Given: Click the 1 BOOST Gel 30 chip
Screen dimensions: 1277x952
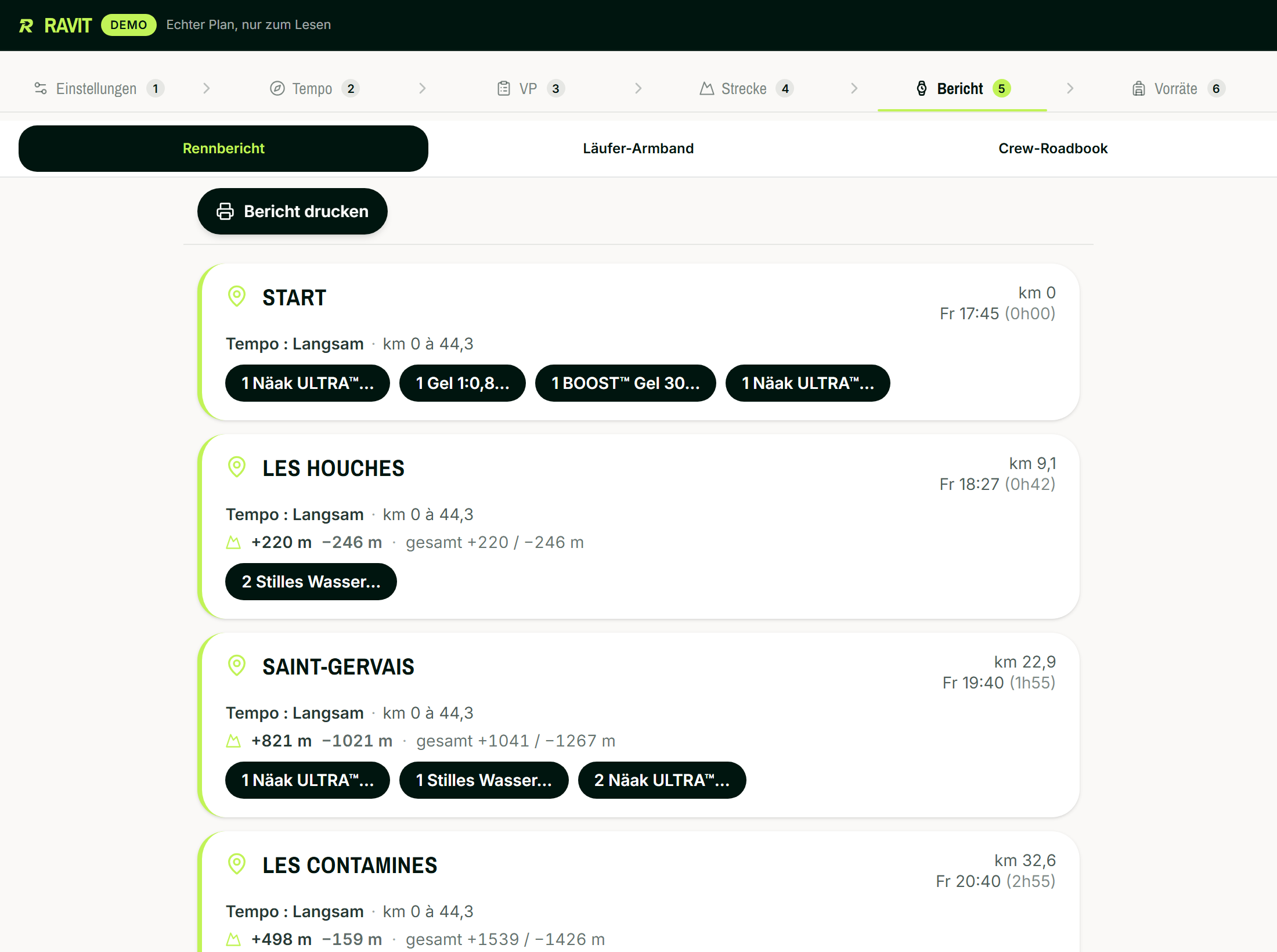Looking at the screenshot, I should [x=626, y=383].
